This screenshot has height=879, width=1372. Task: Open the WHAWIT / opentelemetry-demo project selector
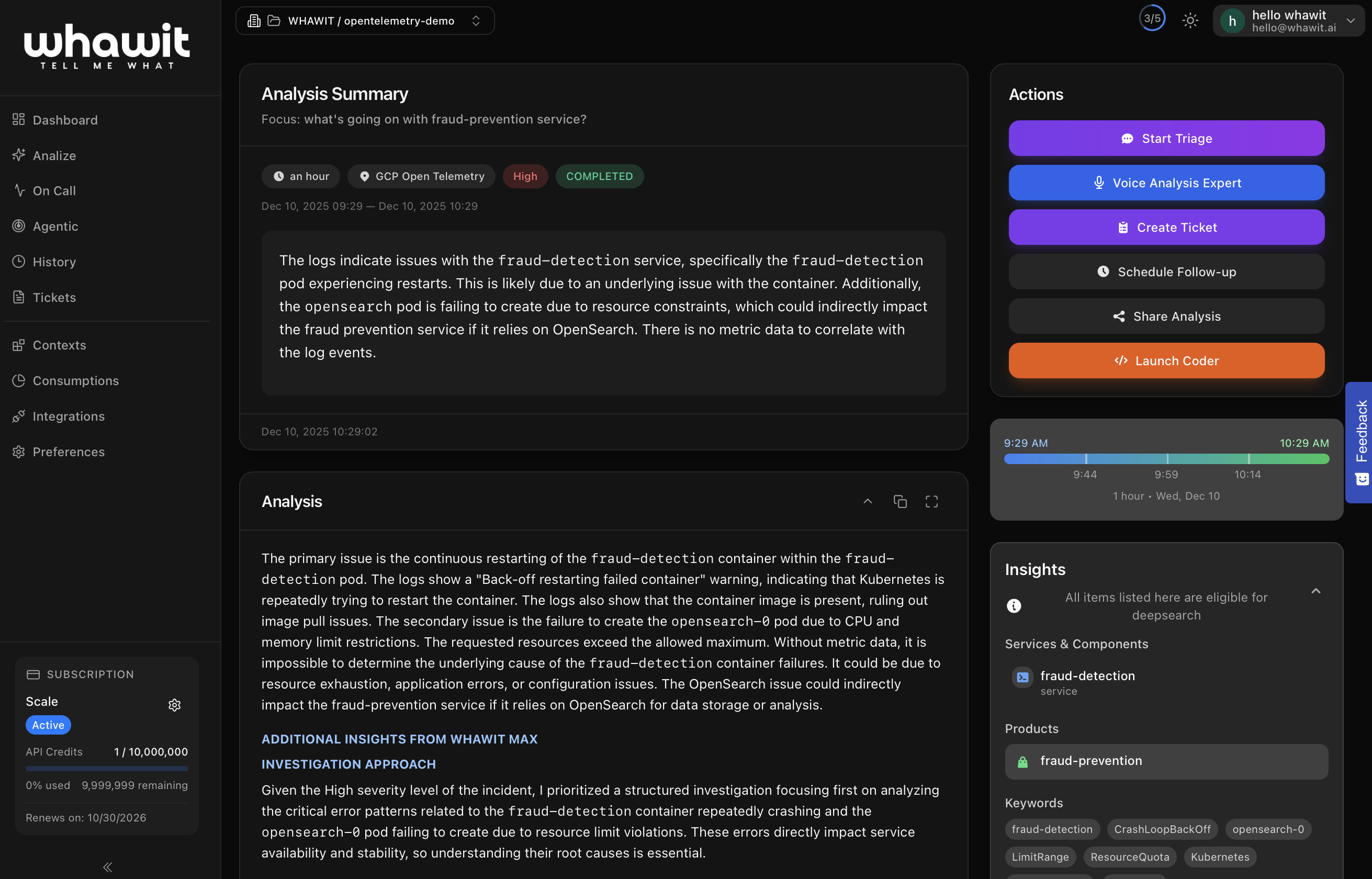click(x=365, y=21)
